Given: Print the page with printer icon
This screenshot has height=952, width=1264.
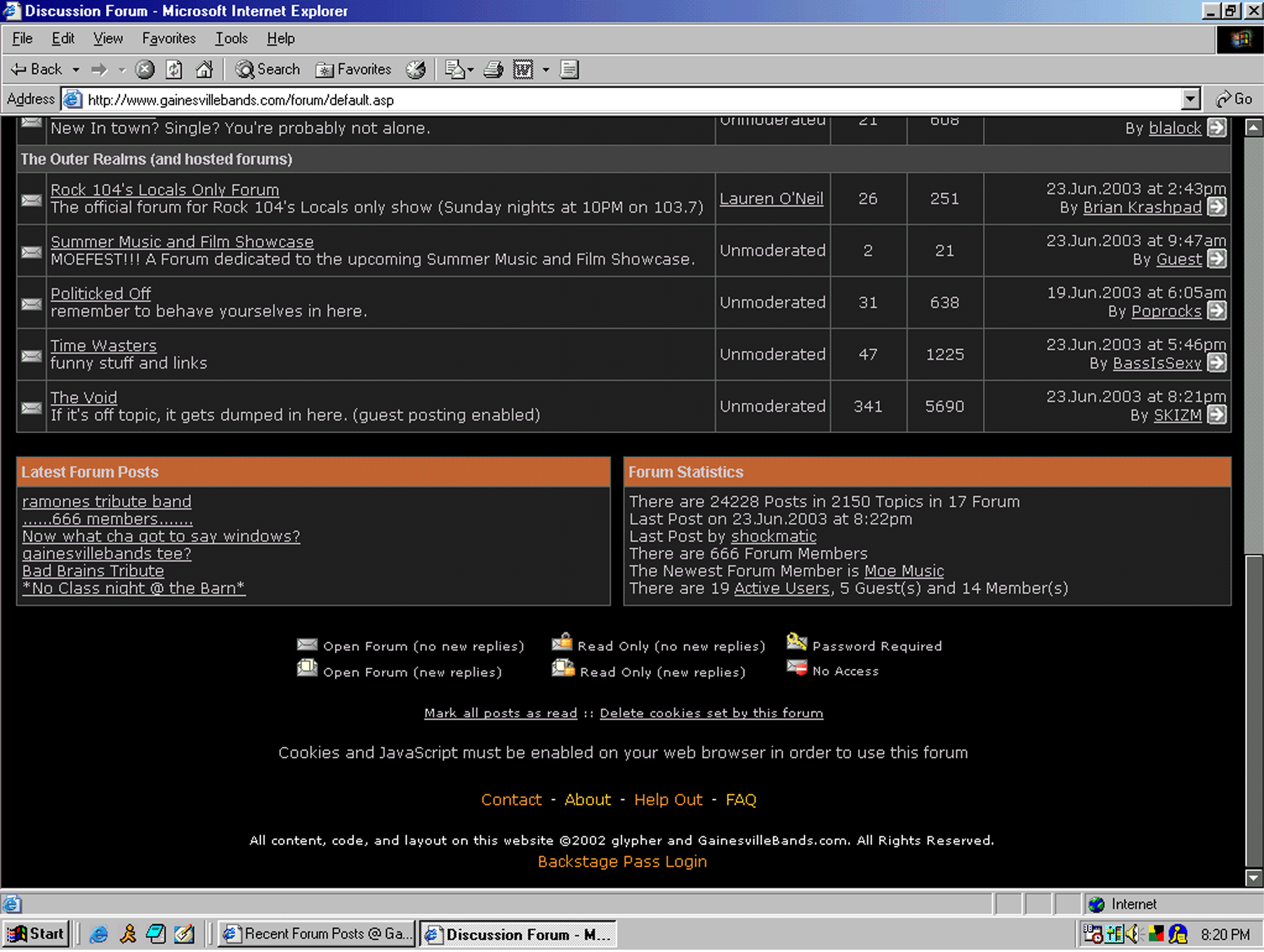Looking at the screenshot, I should [494, 70].
